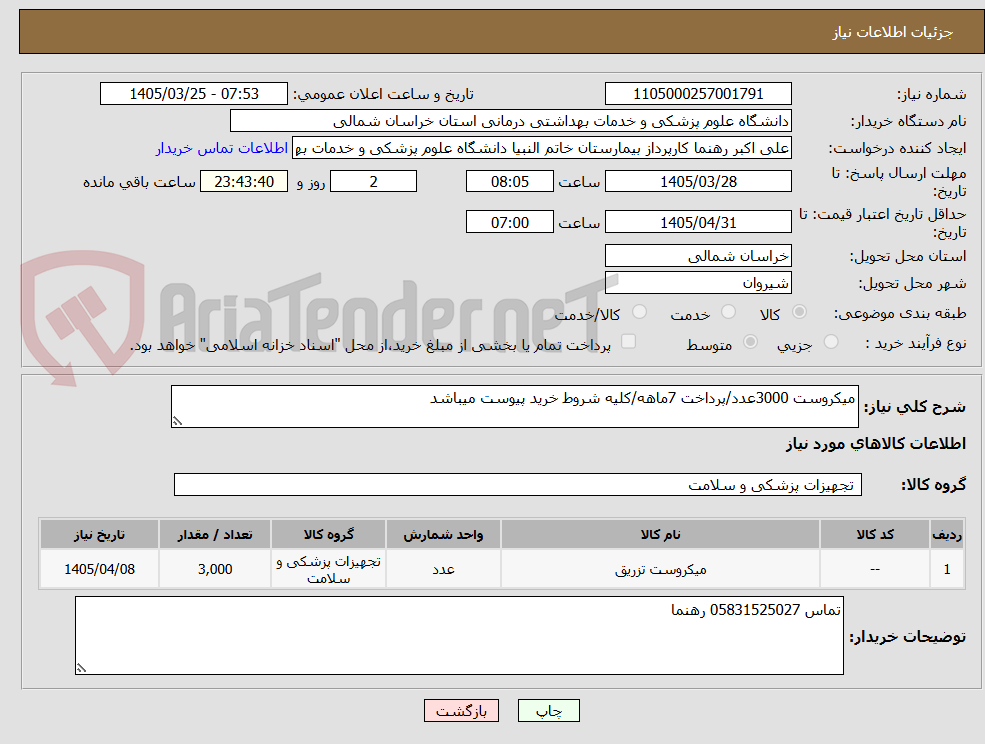Toggle the اسناد خزانه اسلامی payment checkbox
The image size is (985, 744).
628,341
